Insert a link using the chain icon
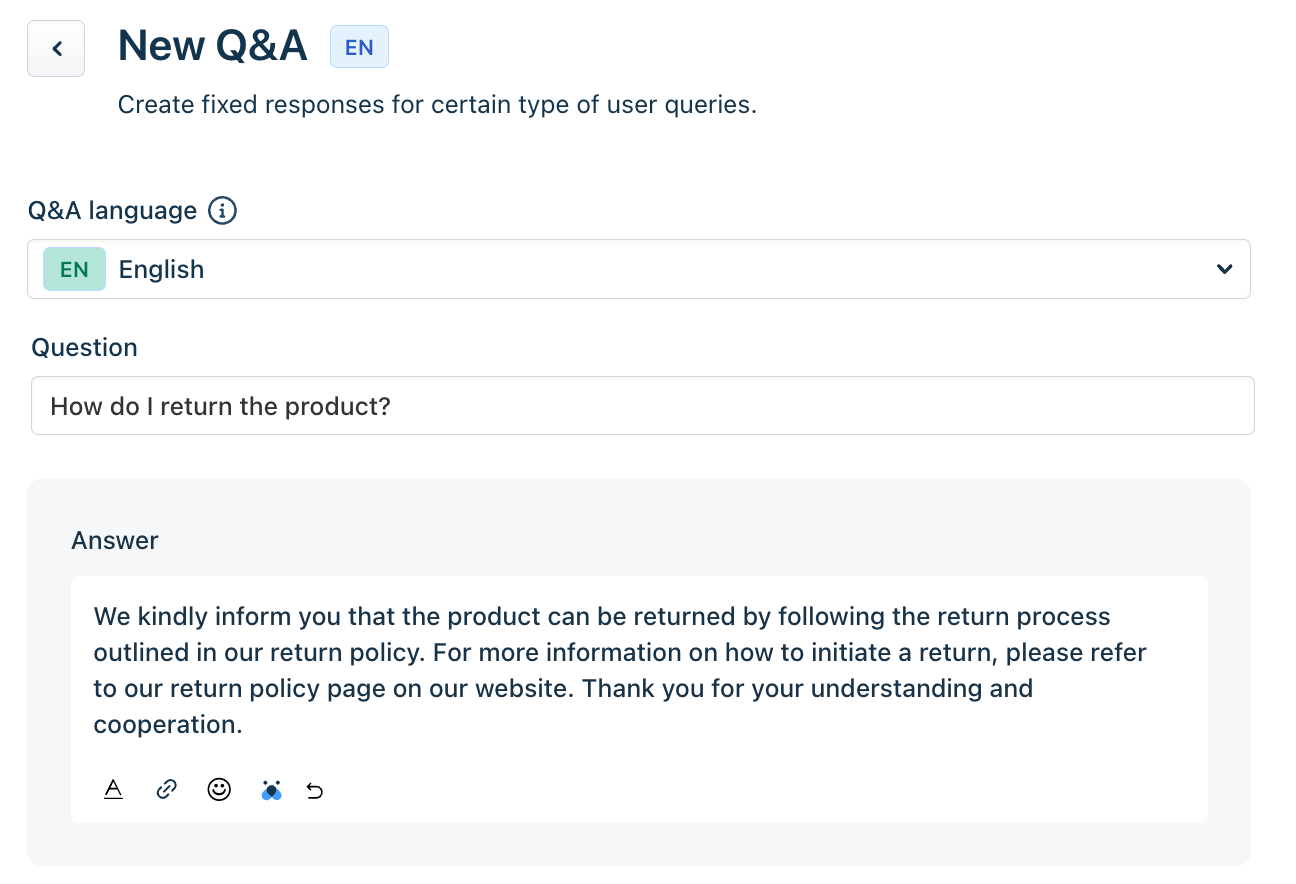The width and height of the screenshot is (1296, 884). click(x=167, y=790)
